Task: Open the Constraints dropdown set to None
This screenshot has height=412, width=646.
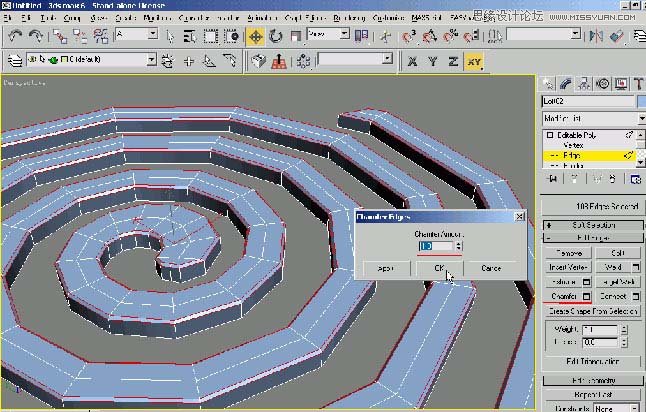Action: click(617, 408)
